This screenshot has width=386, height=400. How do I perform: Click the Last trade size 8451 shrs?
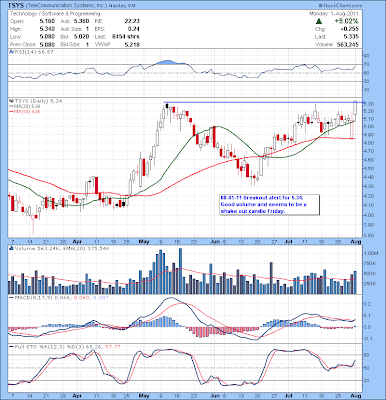point(126,37)
